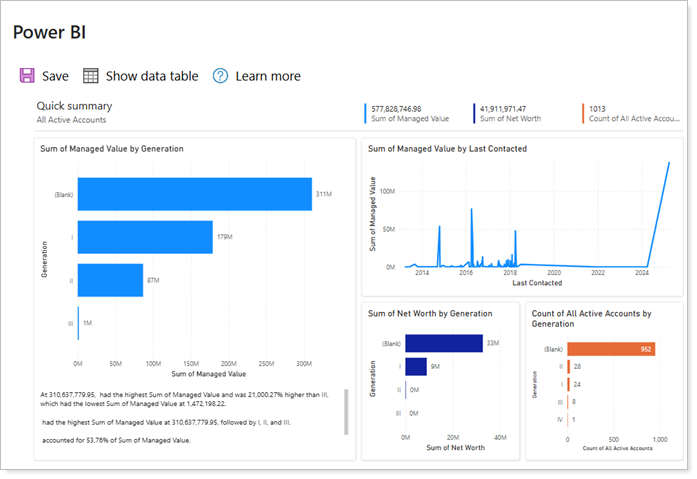Click the Quick summary heading

(x=74, y=106)
